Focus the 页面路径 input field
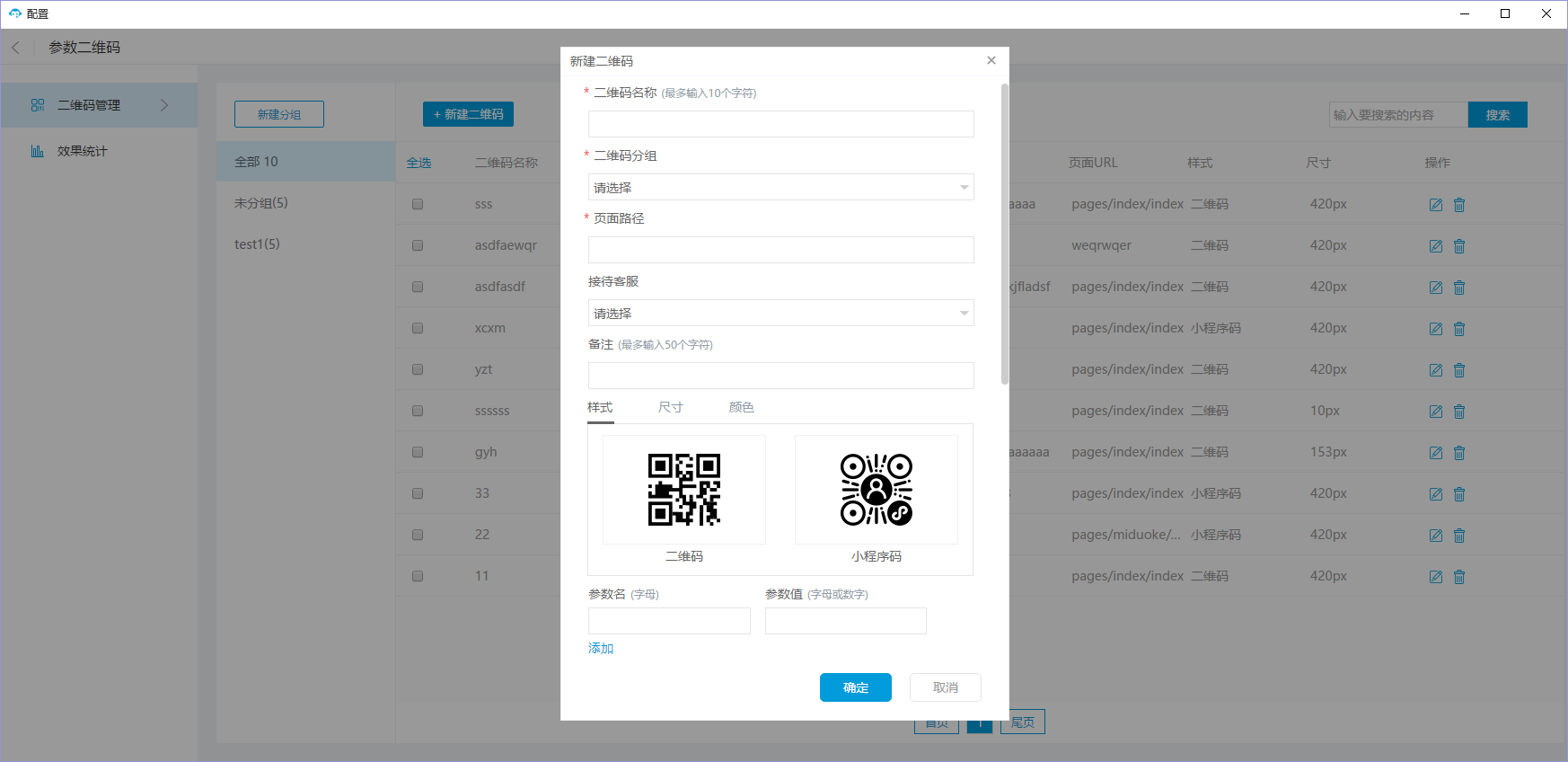Image resolution: width=1568 pixels, height=762 pixels. click(x=781, y=250)
